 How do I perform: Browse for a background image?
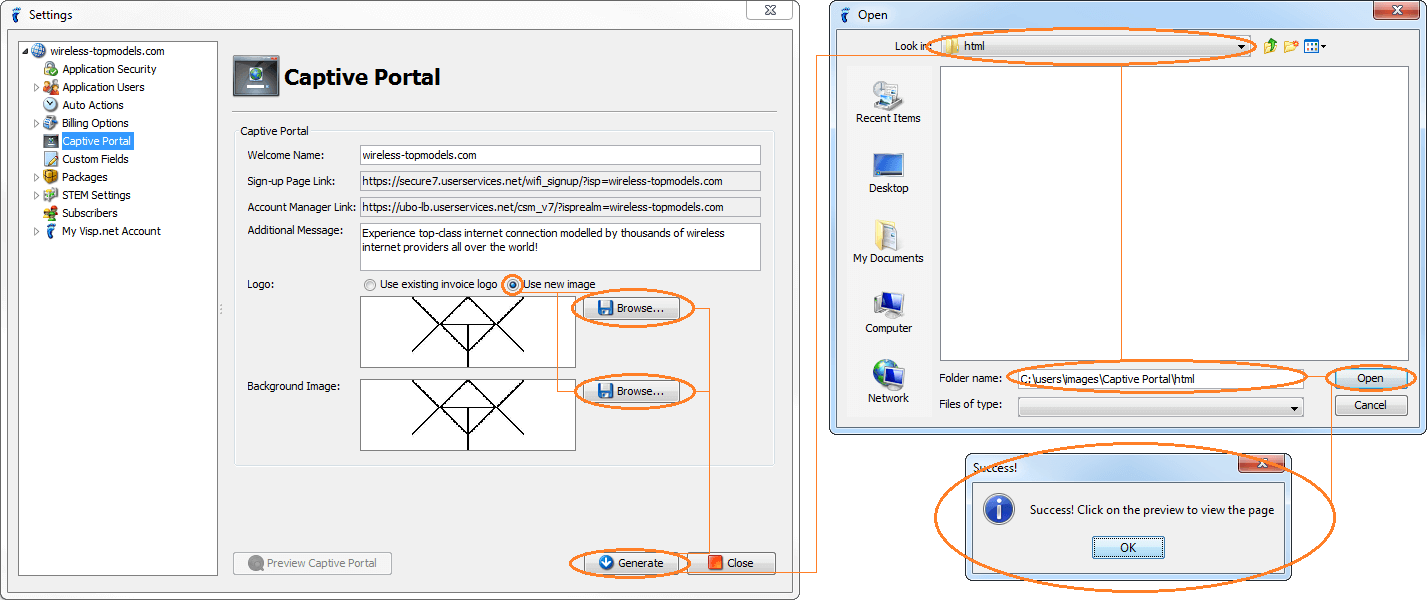point(631,391)
